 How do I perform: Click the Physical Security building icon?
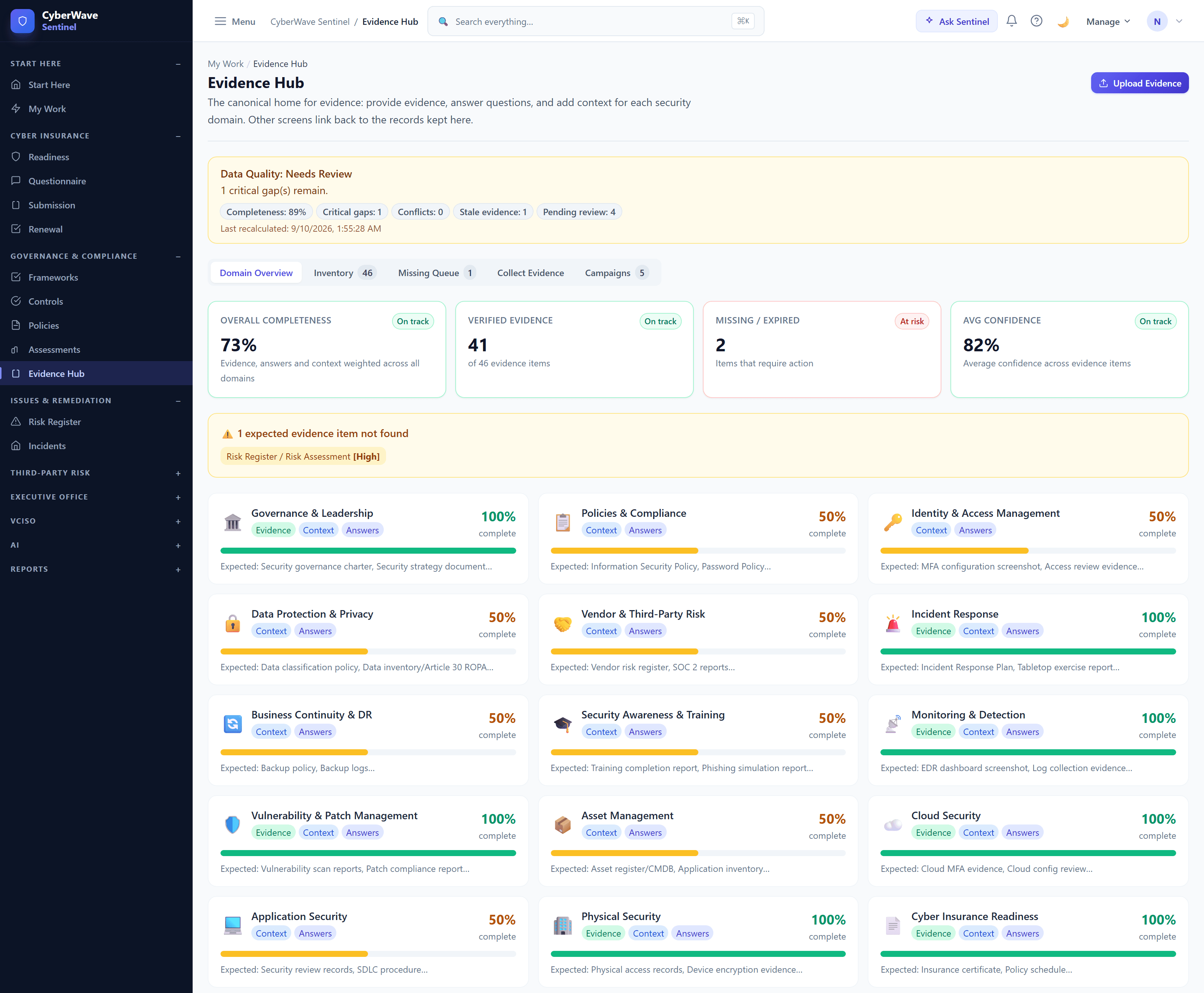562,925
